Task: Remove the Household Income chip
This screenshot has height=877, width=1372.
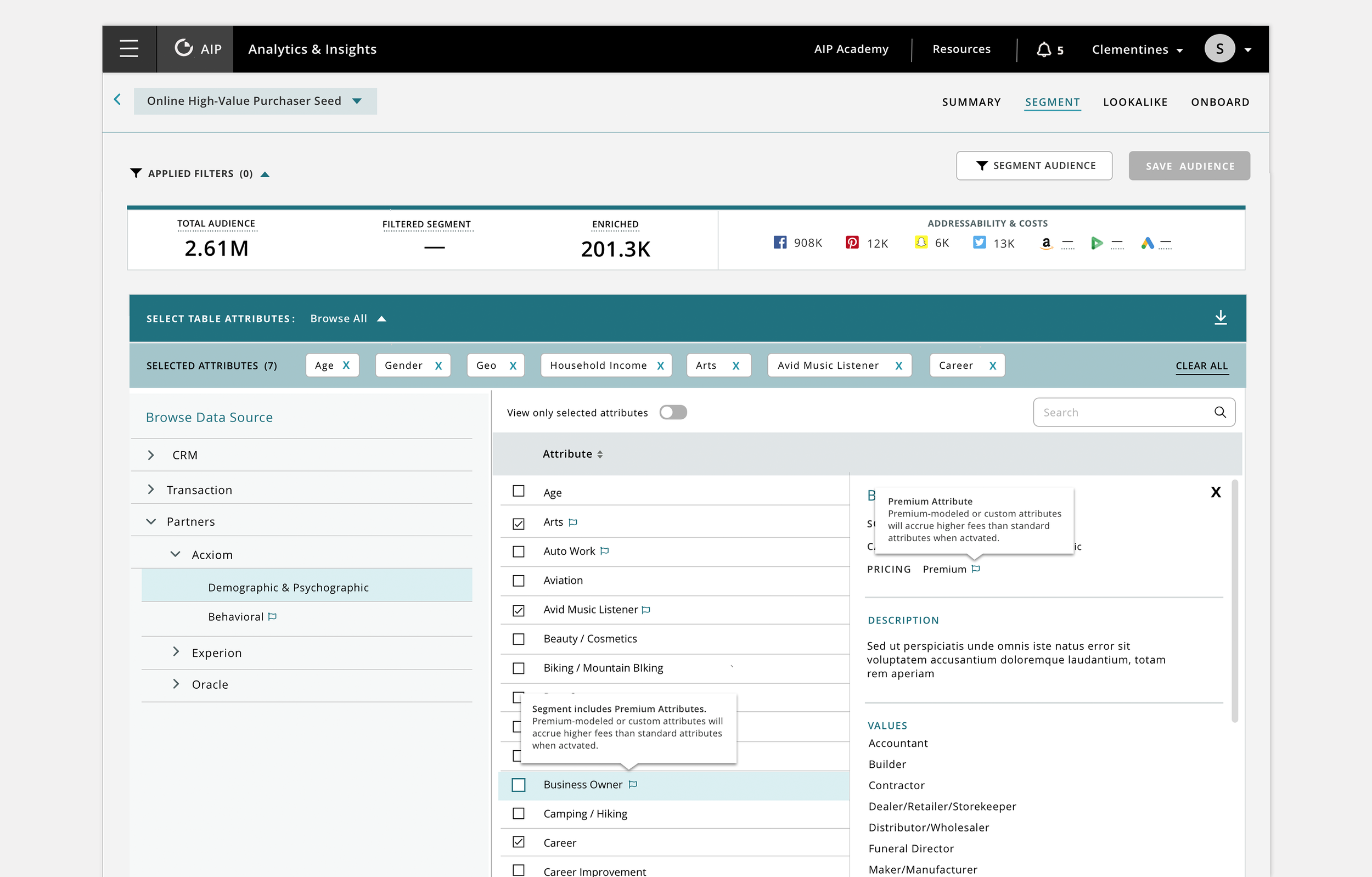Action: click(x=660, y=366)
